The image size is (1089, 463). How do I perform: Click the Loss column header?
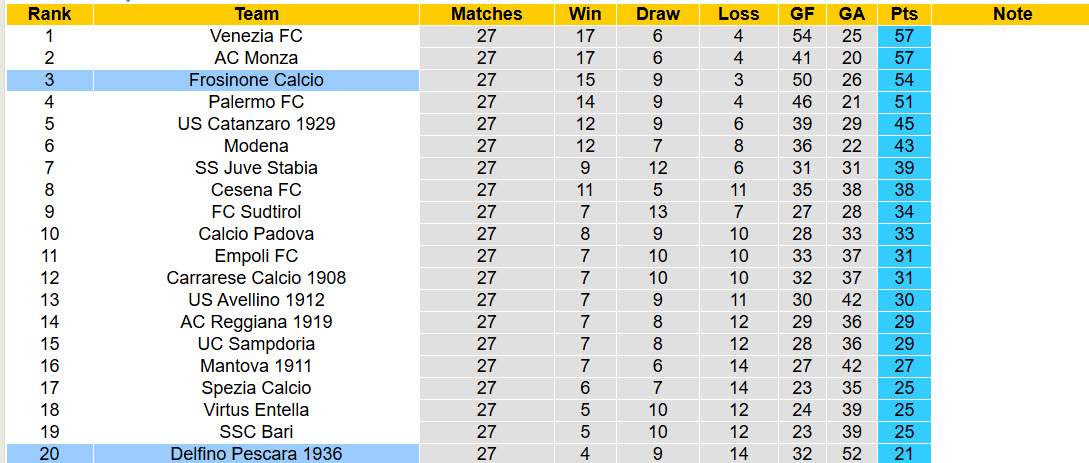point(738,14)
